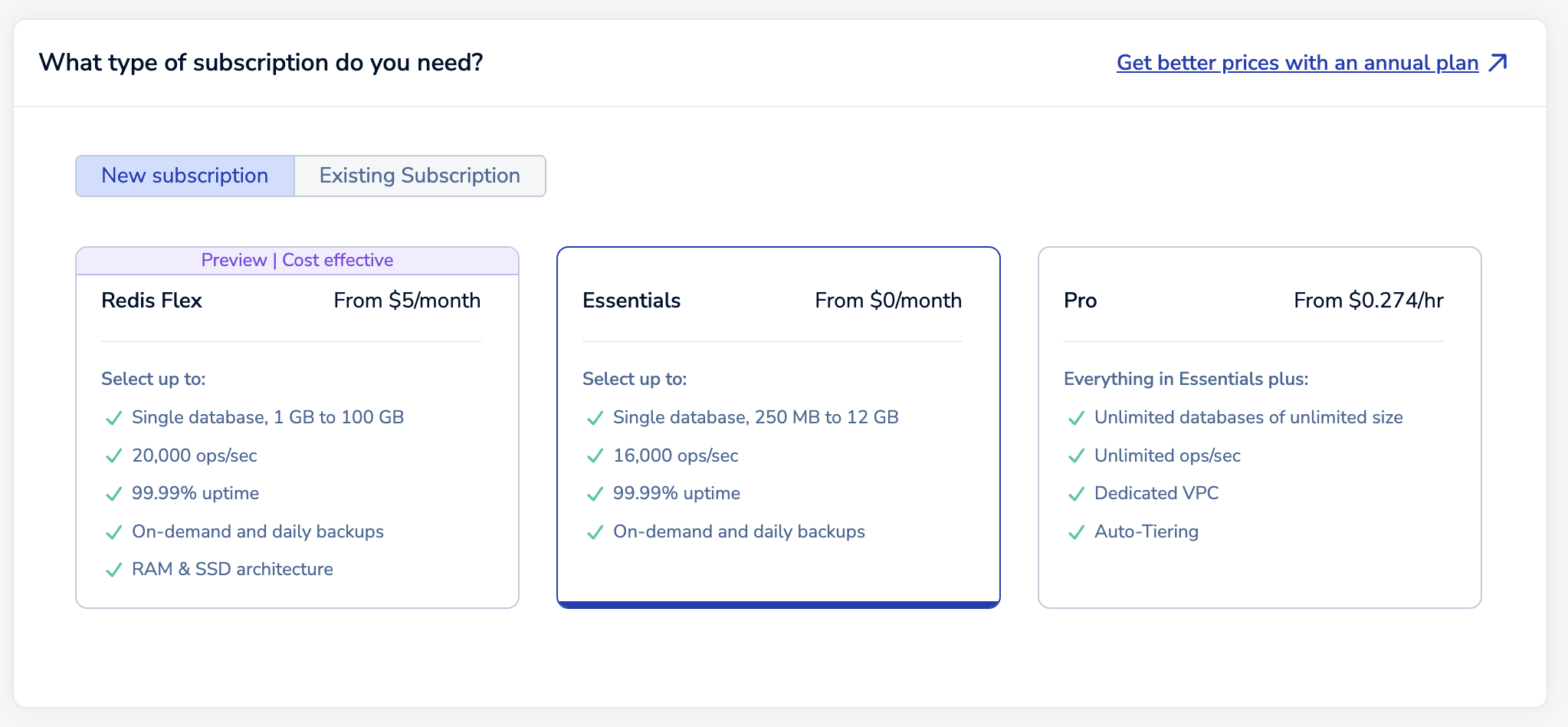The width and height of the screenshot is (1568, 727).
Task: Click the From $0.274/hr price label
Action: coord(1368,301)
